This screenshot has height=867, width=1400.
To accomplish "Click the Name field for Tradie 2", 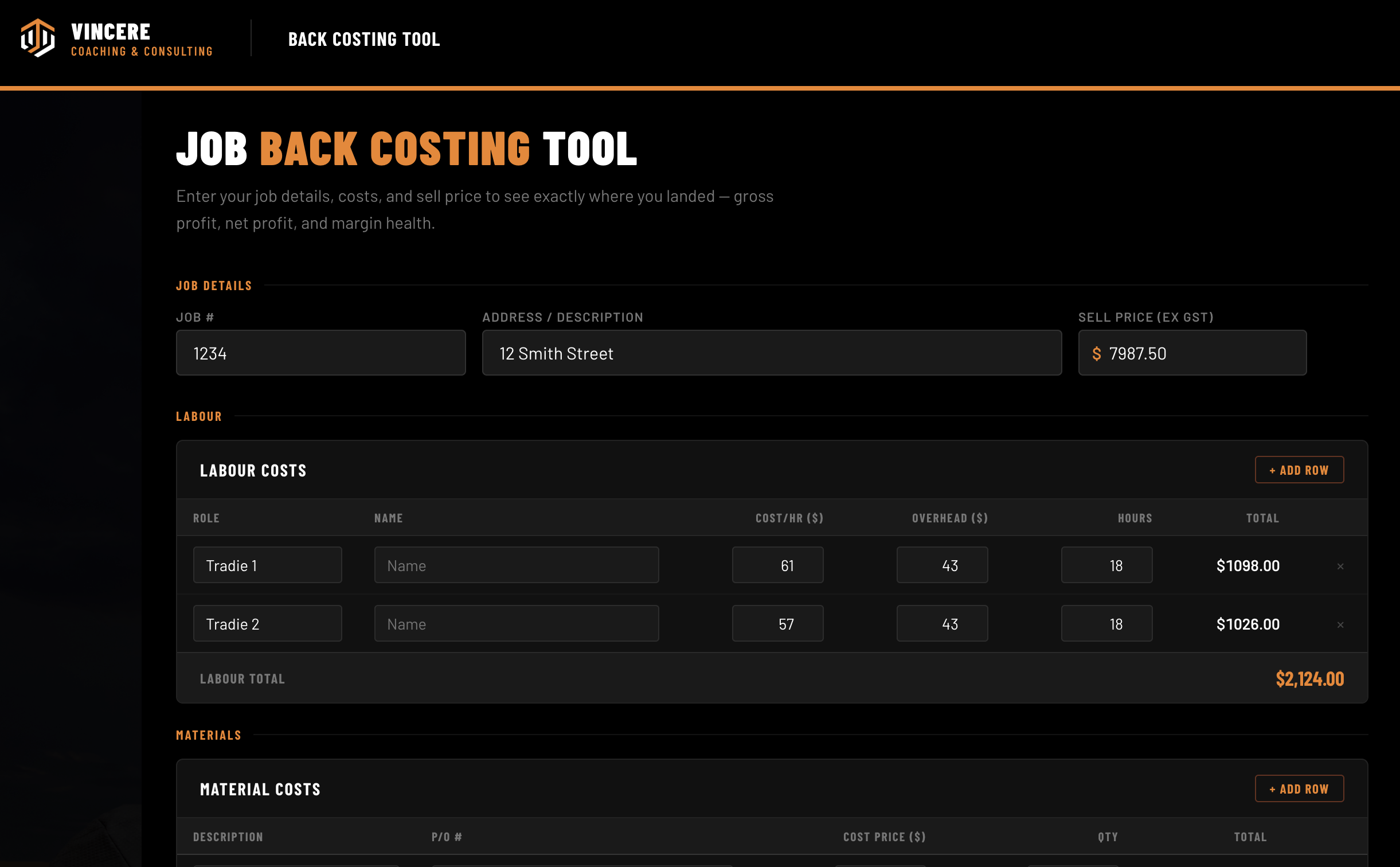I will click(517, 624).
